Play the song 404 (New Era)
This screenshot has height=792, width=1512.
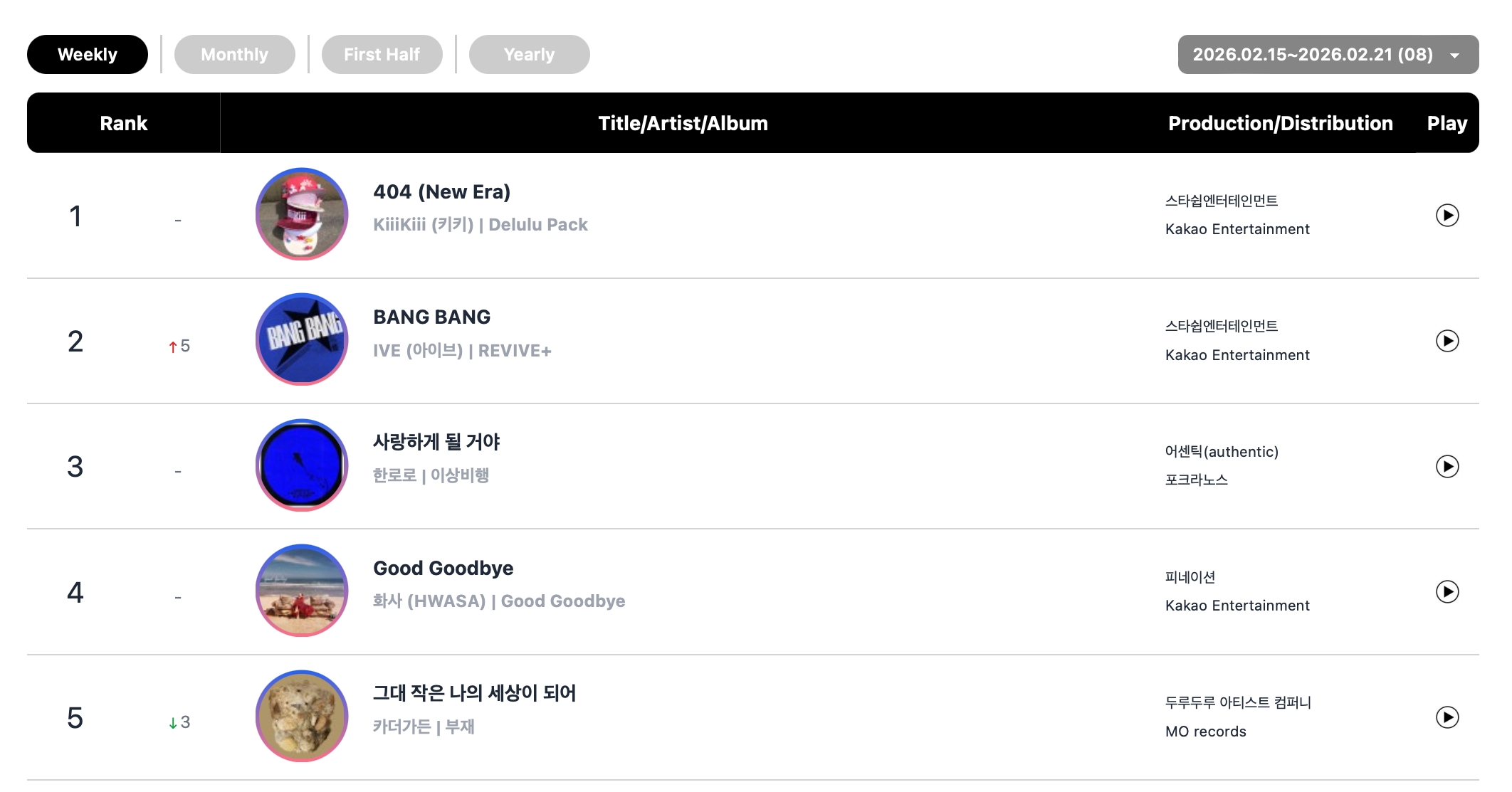[x=1447, y=215]
